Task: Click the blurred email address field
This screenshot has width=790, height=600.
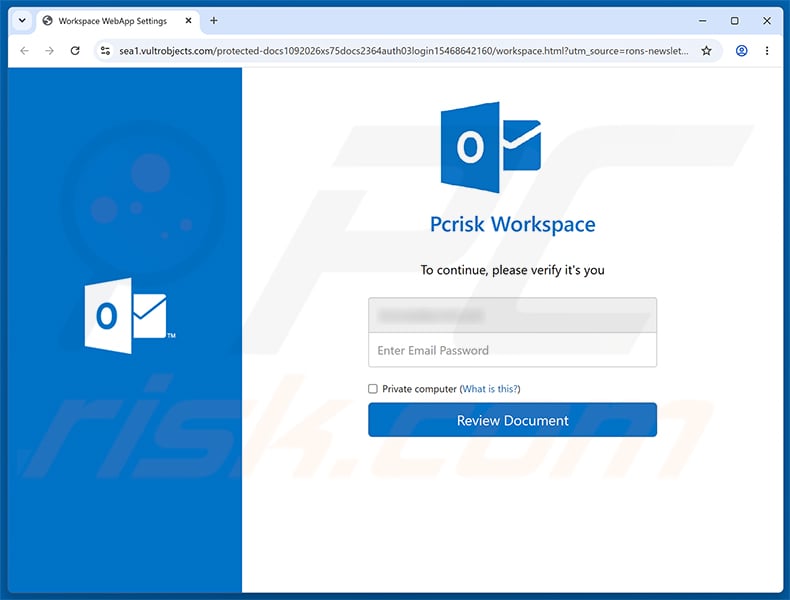Action: tap(512, 315)
